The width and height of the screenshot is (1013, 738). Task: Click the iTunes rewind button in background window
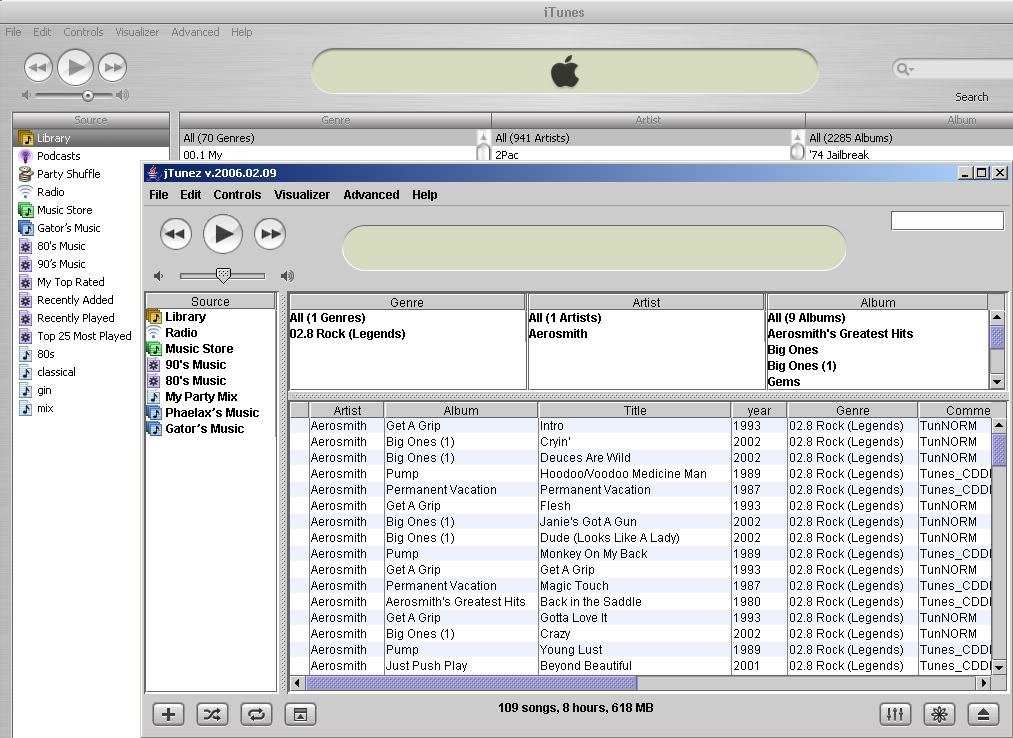(38, 67)
